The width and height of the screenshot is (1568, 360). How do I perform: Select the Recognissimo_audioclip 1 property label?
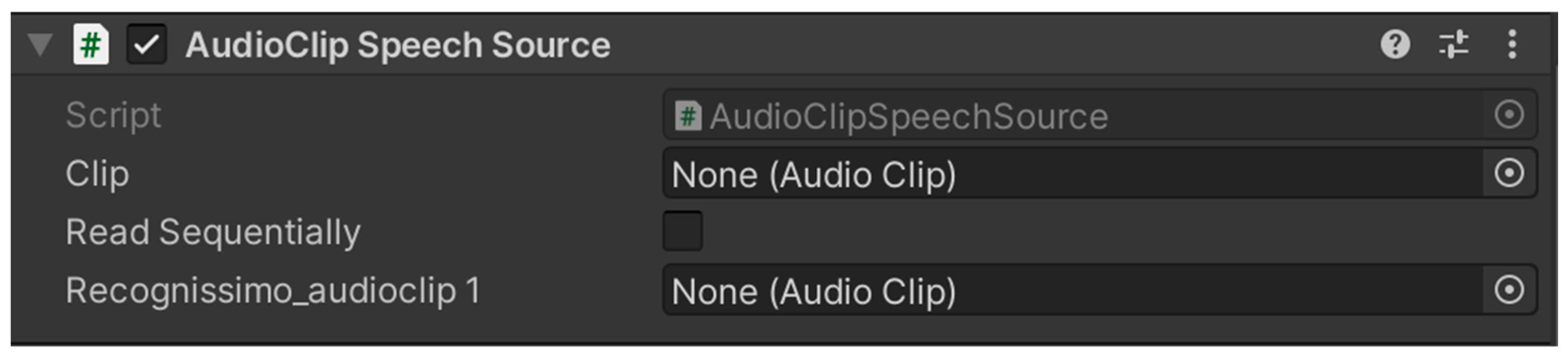(273, 290)
